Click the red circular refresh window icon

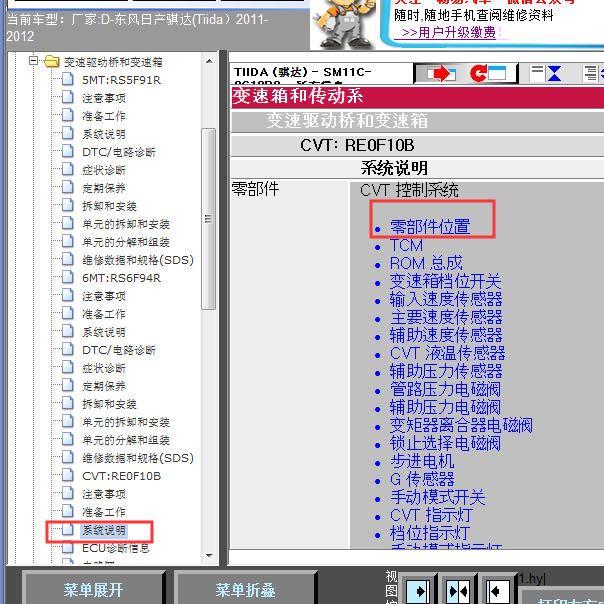488,73
